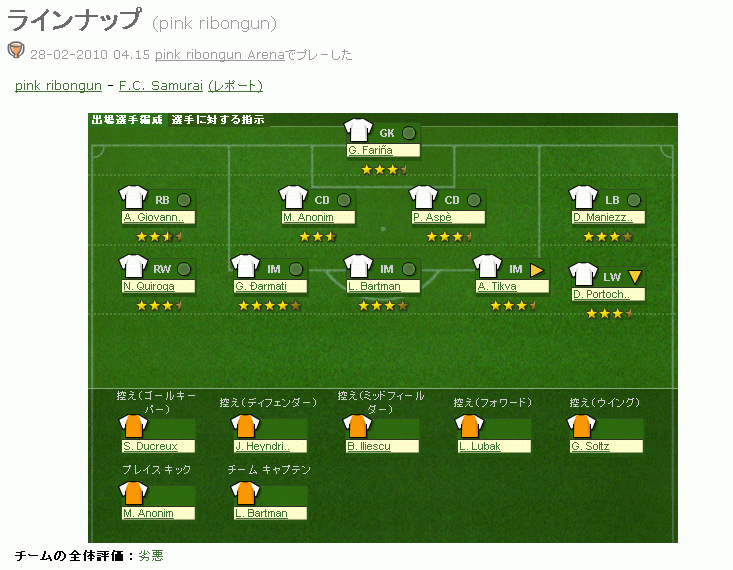Switch to the 選手に対する指示 tab

click(x=217, y=120)
